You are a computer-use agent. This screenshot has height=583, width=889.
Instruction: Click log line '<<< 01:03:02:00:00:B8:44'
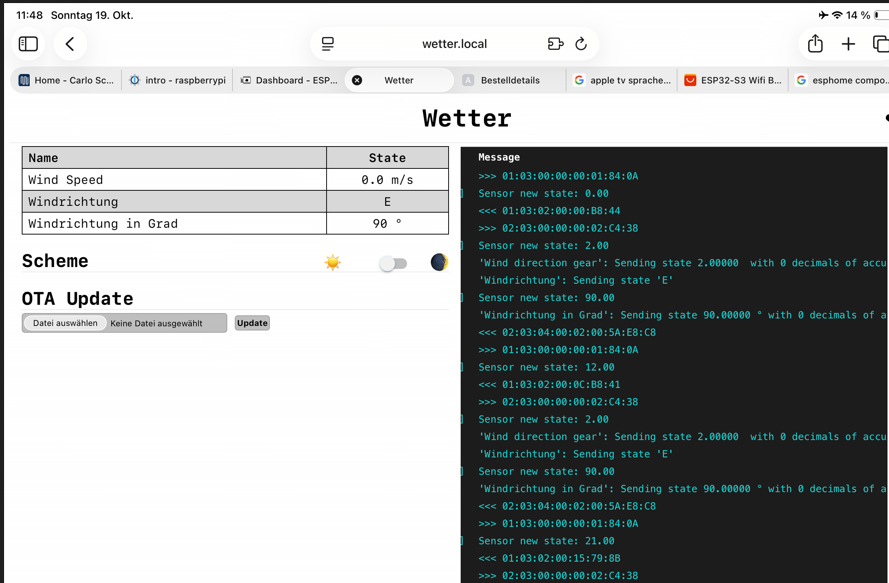click(x=549, y=211)
